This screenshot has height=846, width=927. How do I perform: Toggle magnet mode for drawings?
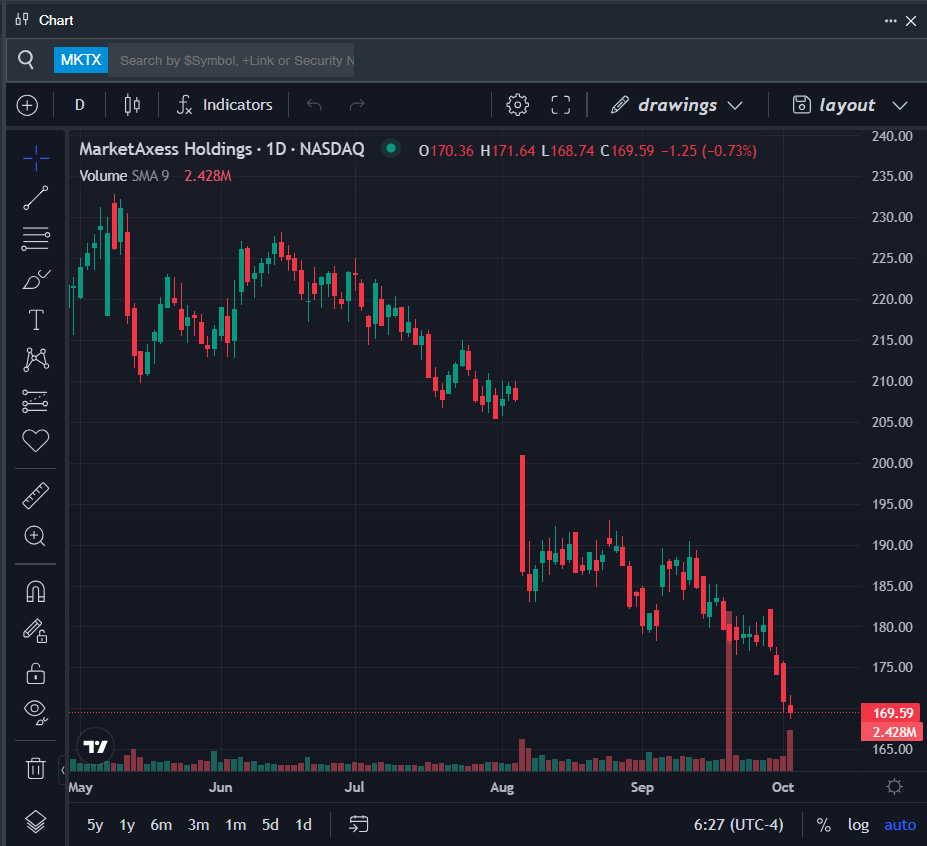pos(36,591)
